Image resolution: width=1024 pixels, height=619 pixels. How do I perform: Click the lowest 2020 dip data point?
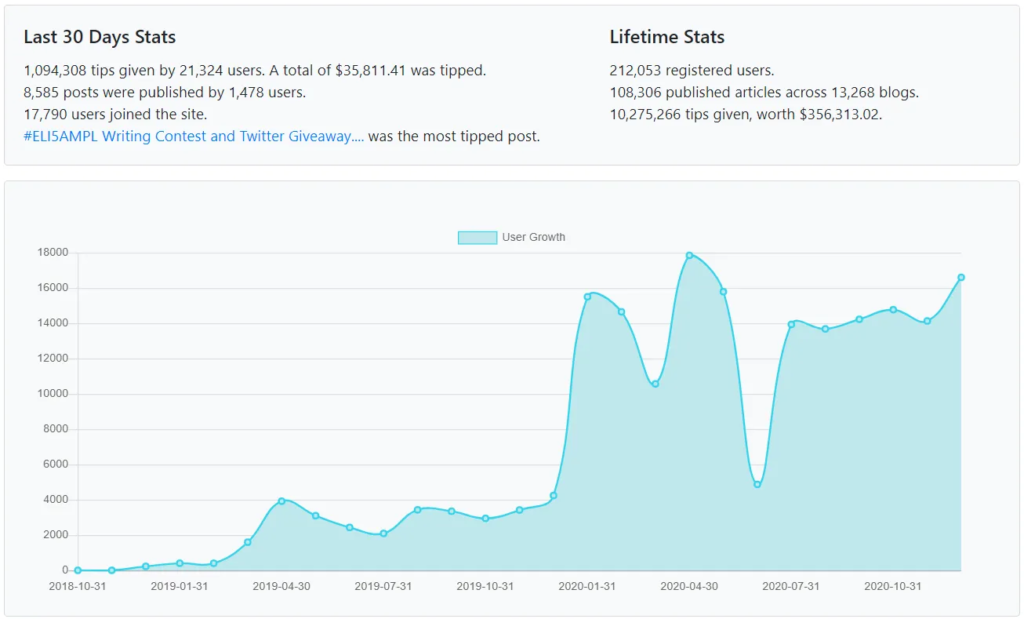[757, 484]
